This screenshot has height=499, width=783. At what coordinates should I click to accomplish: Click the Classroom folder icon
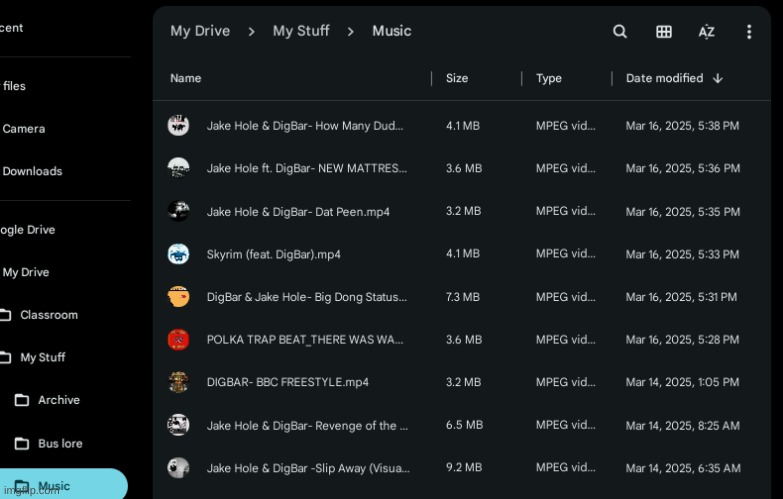(5, 315)
